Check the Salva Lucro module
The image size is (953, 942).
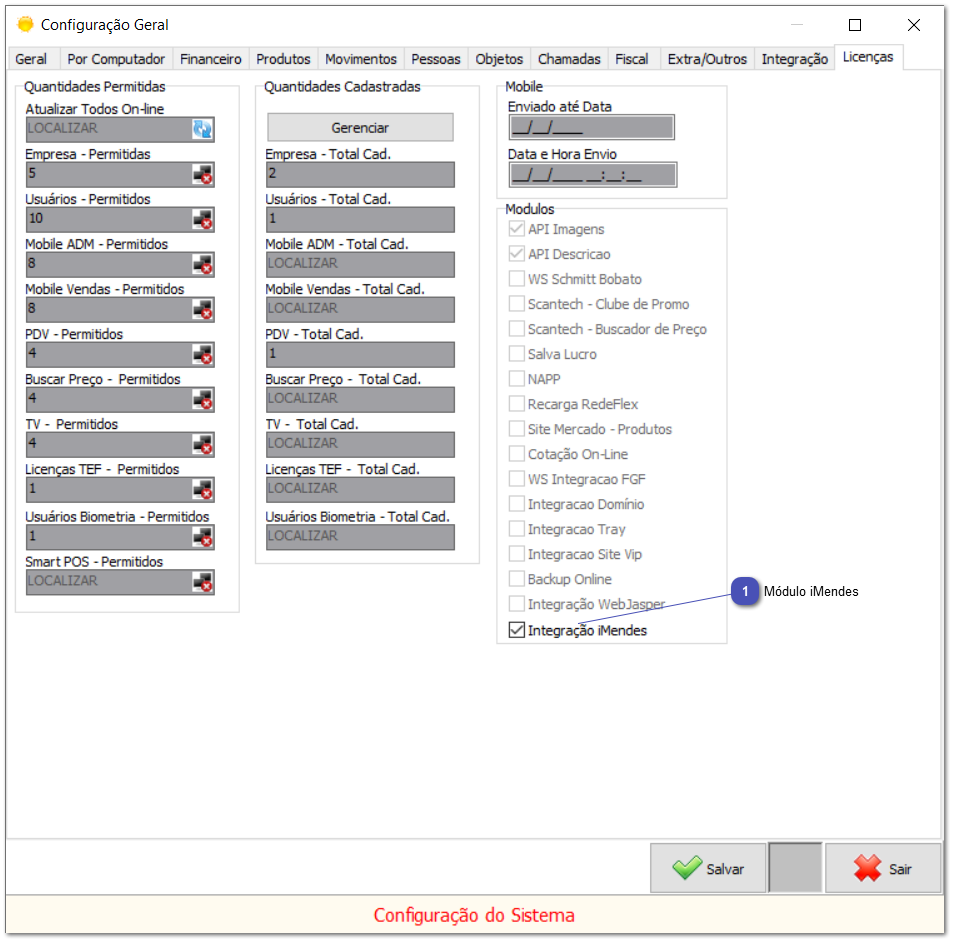(x=516, y=354)
